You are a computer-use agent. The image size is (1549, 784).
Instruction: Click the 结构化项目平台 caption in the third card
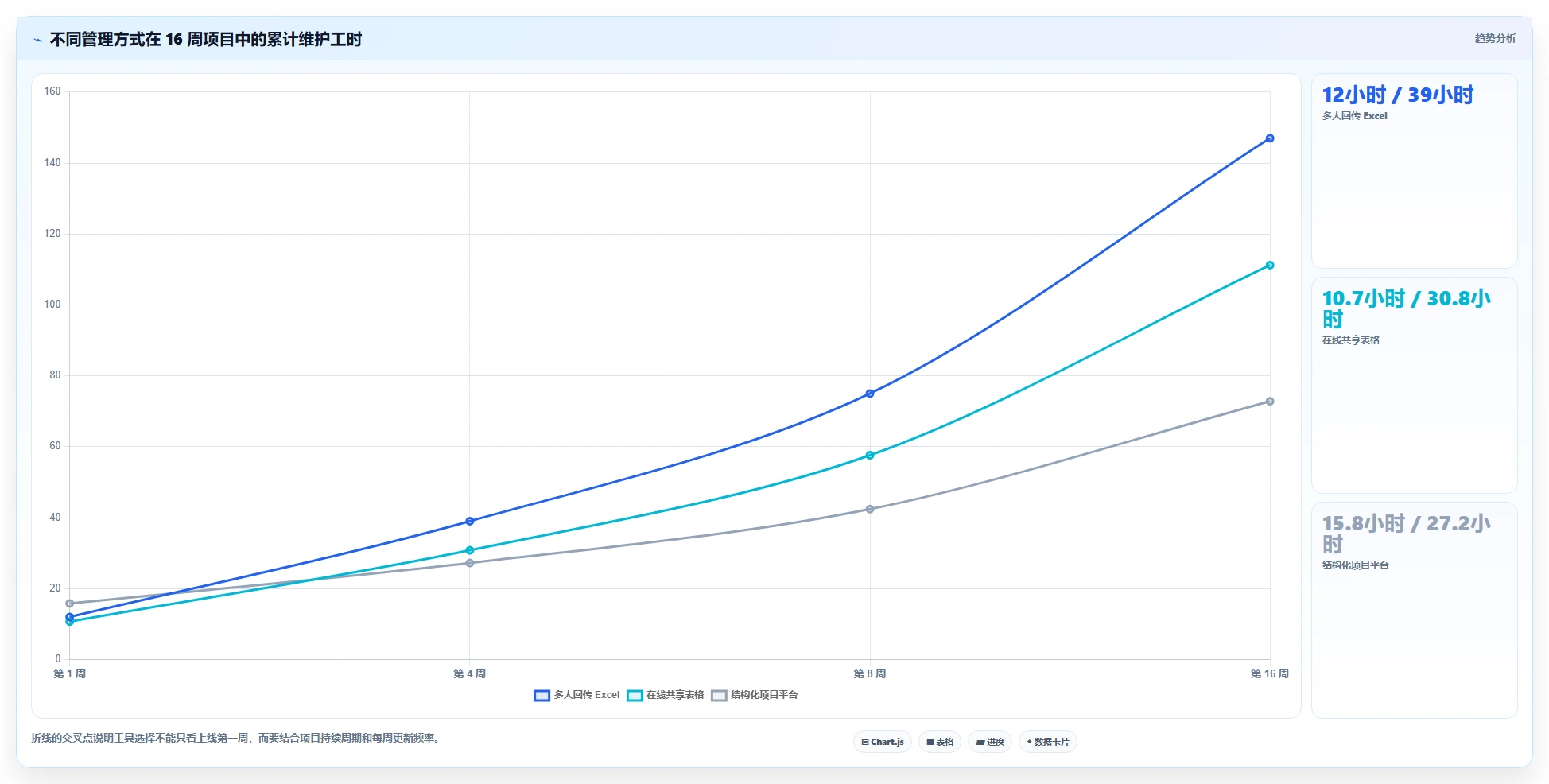[1355, 565]
